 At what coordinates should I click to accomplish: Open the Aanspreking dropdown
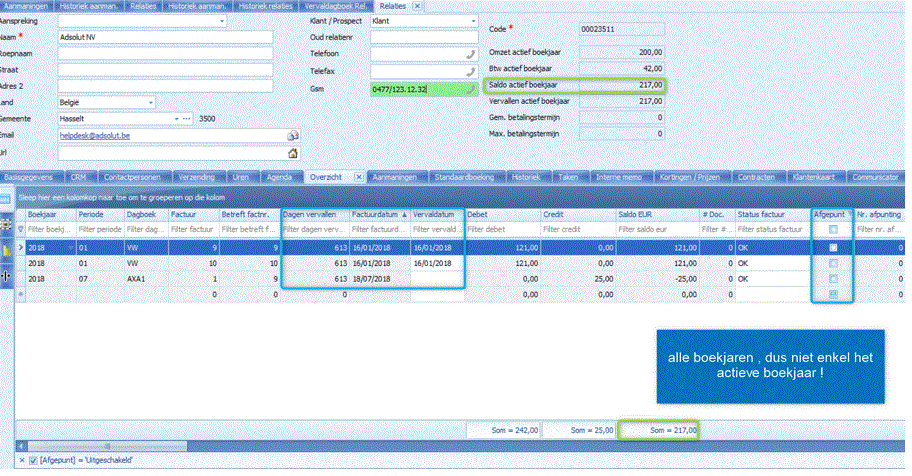tap(220, 20)
